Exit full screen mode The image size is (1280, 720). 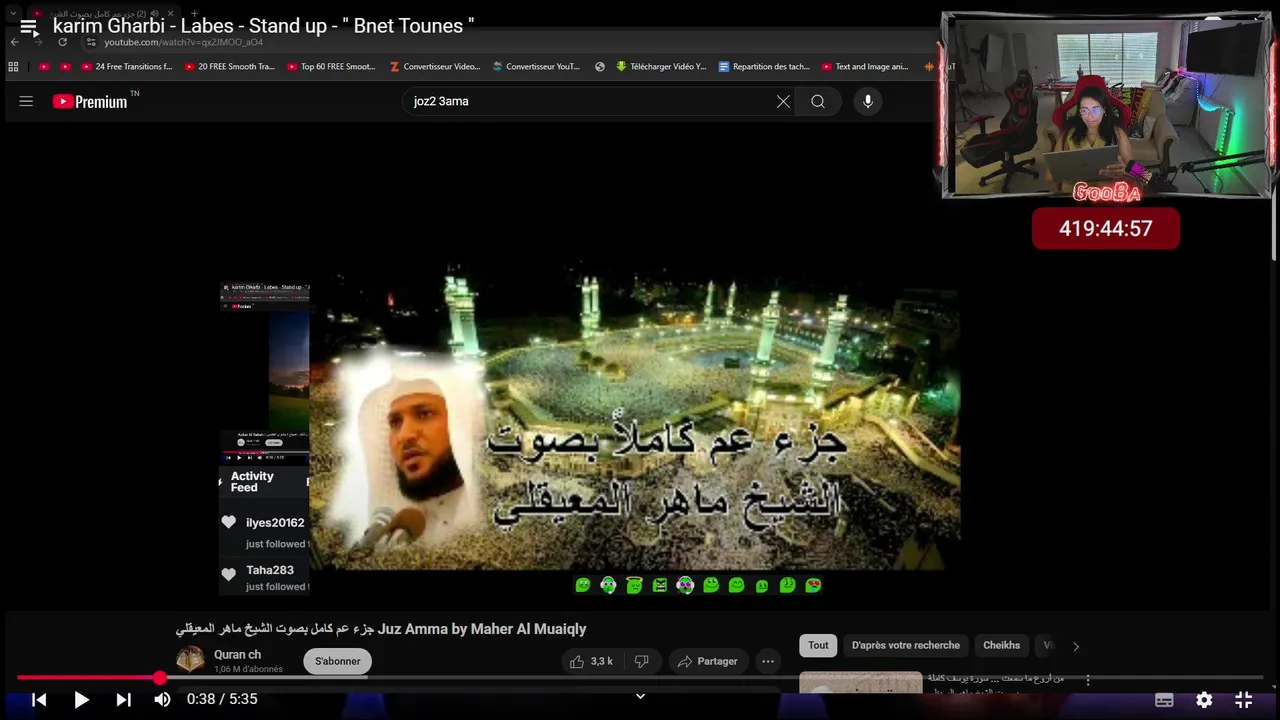coord(1244,700)
